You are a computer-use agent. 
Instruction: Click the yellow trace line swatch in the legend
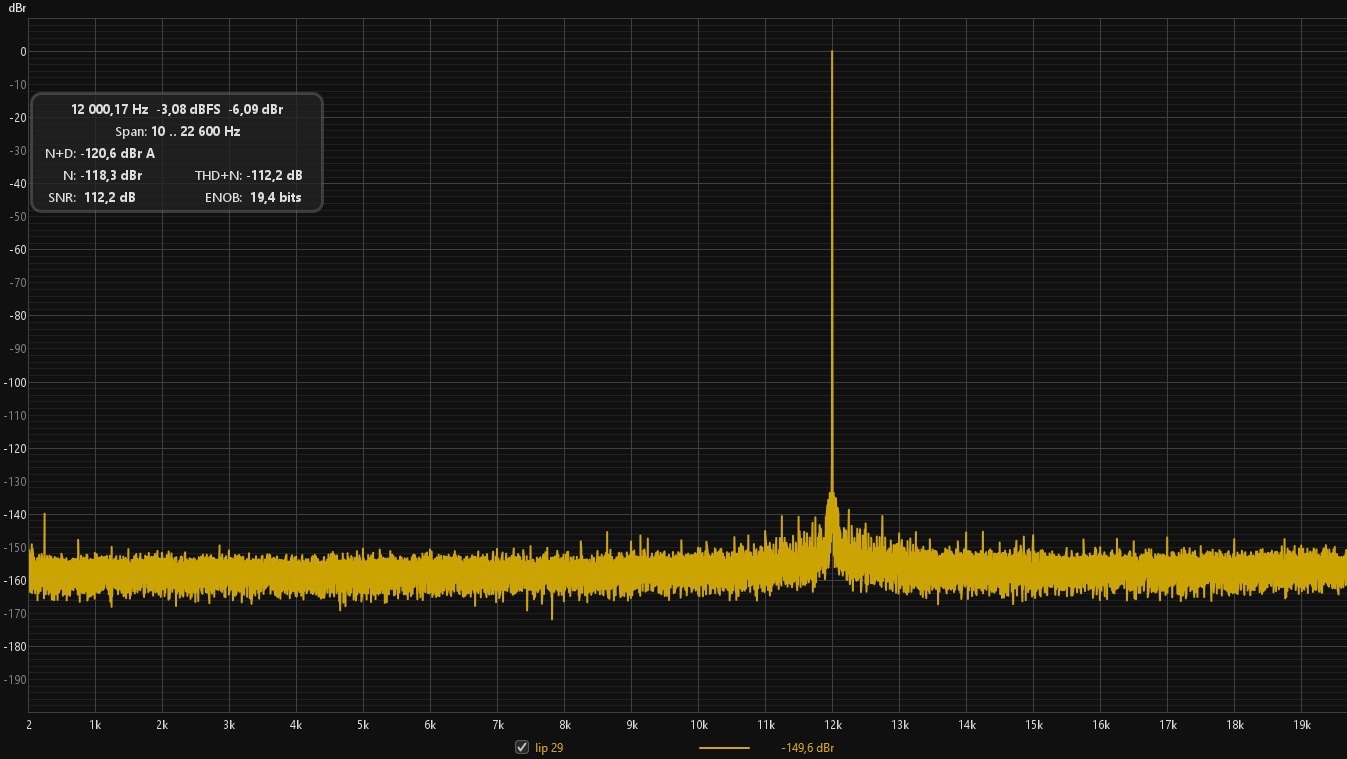[x=724, y=747]
